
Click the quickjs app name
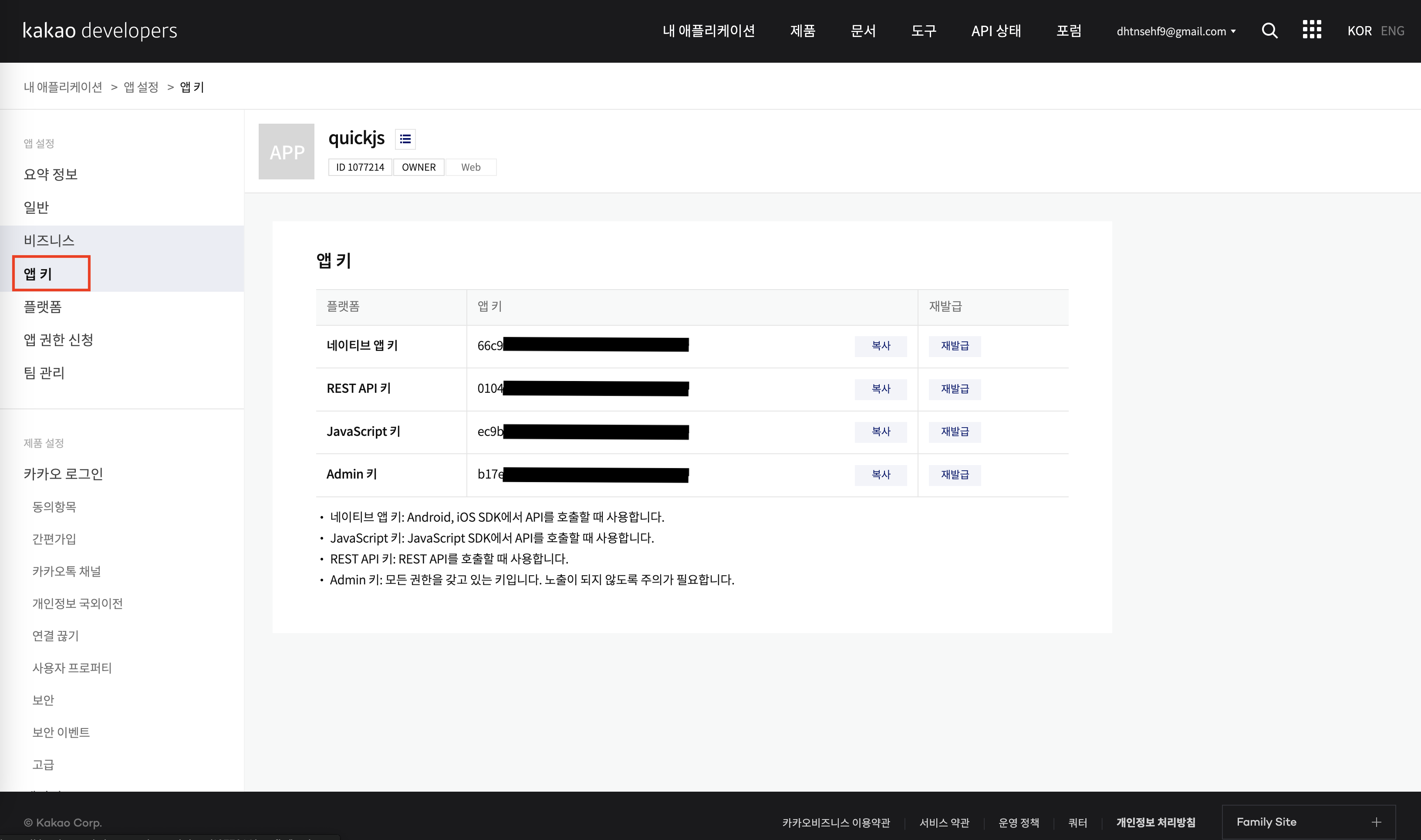tap(357, 138)
